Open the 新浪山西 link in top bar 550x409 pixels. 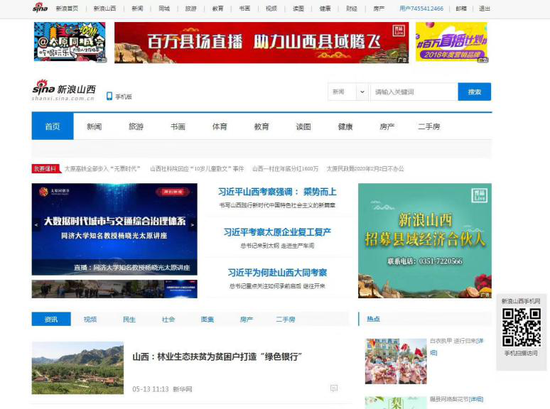point(105,8)
